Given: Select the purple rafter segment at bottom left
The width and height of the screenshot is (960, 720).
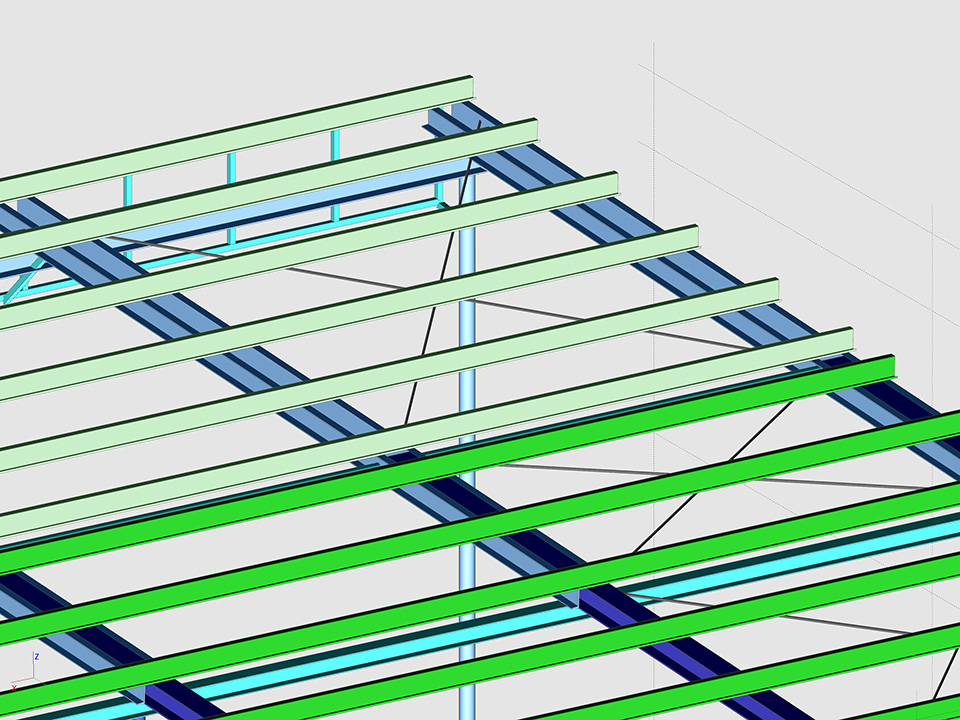Looking at the screenshot, I should tap(175, 699).
